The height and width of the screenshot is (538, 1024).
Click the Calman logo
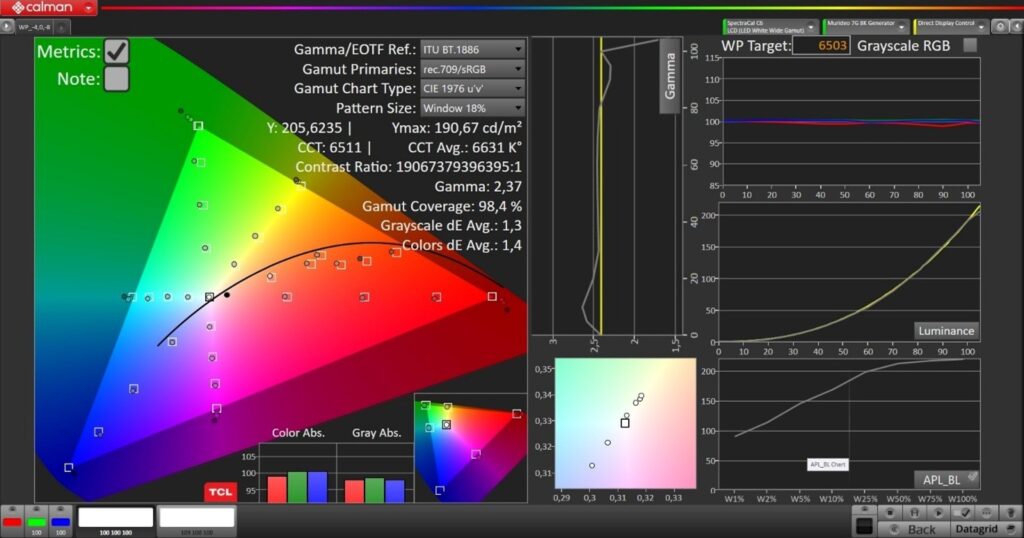(x=42, y=8)
